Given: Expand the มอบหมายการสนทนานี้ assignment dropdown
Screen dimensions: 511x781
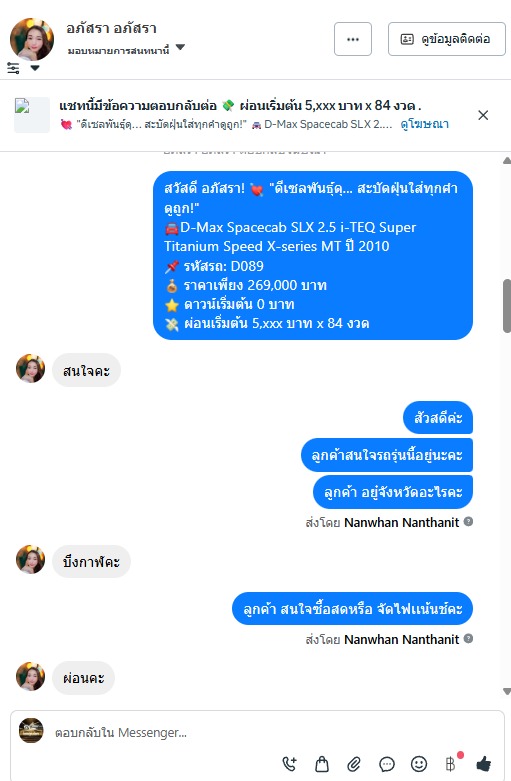Looking at the screenshot, I should [x=180, y=47].
